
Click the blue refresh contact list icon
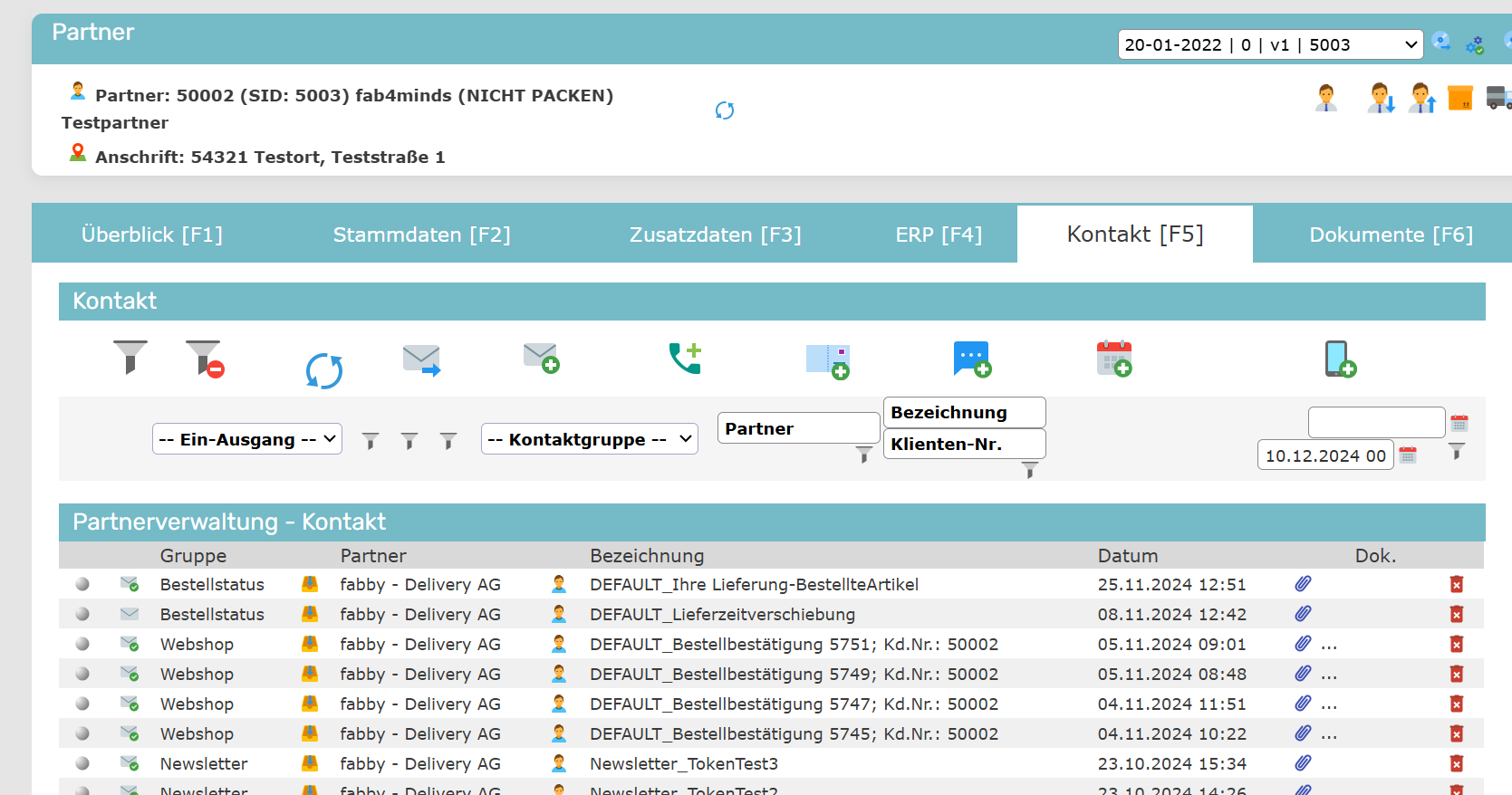pyautogui.click(x=323, y=370)
